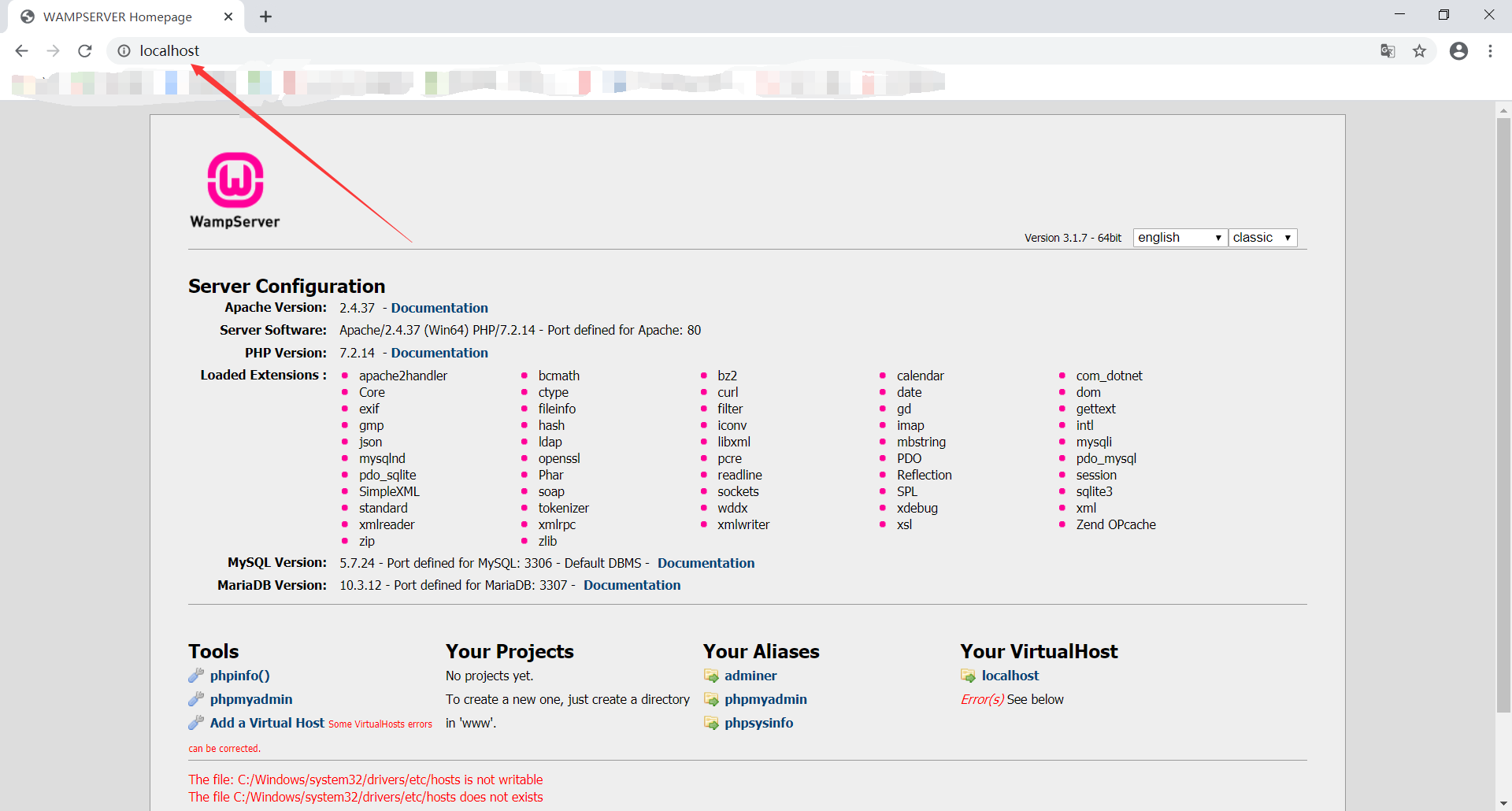Image resolution: width=1512 pixels, height=811 pixels.
Task: Click the 'hosts does not exists' error line
Action: coord(365,797)
